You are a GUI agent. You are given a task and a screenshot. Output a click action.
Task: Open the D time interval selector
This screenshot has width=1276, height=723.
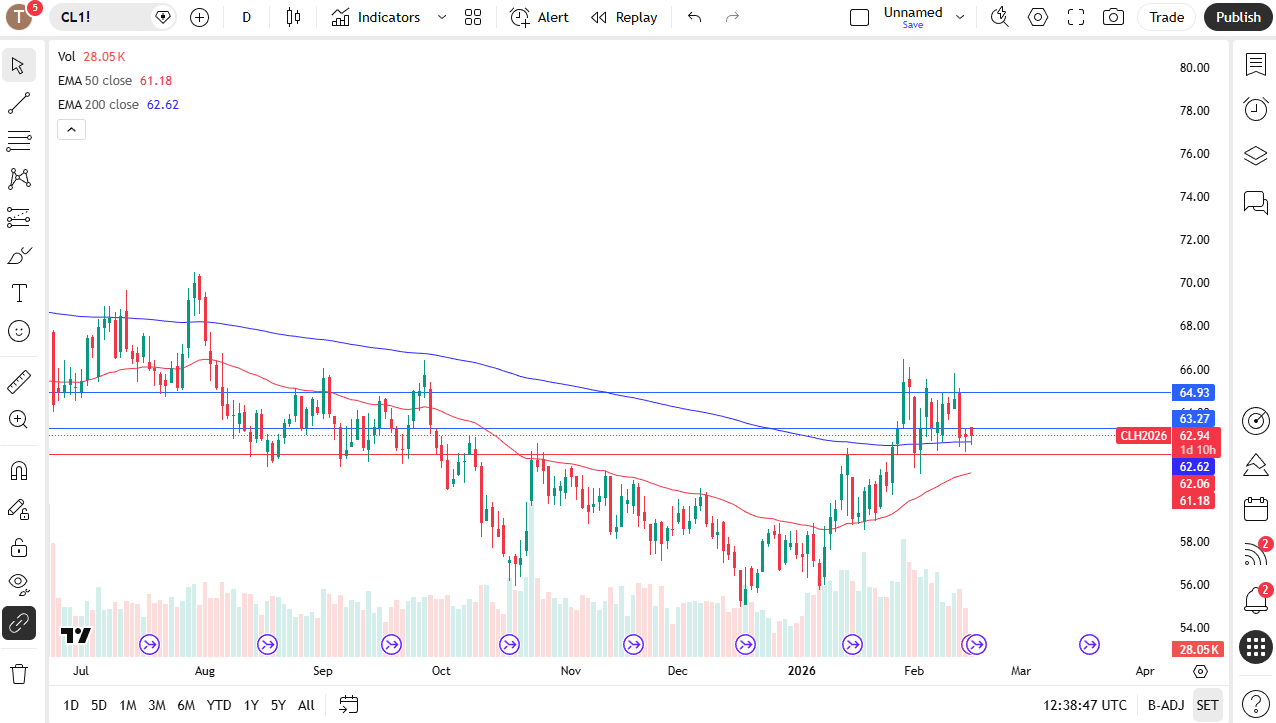pos(247,17)
